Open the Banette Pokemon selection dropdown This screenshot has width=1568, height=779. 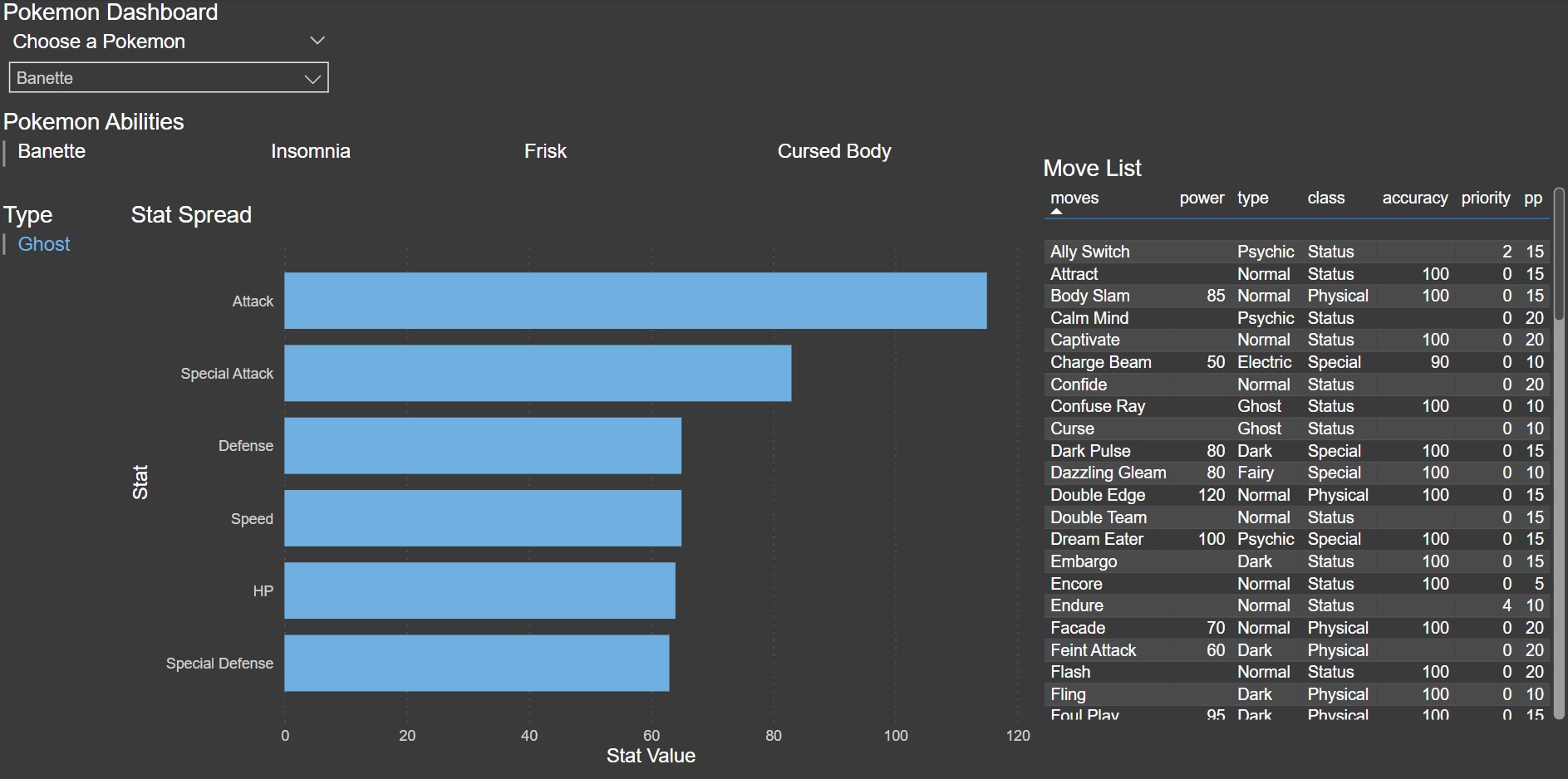[169, 78]
